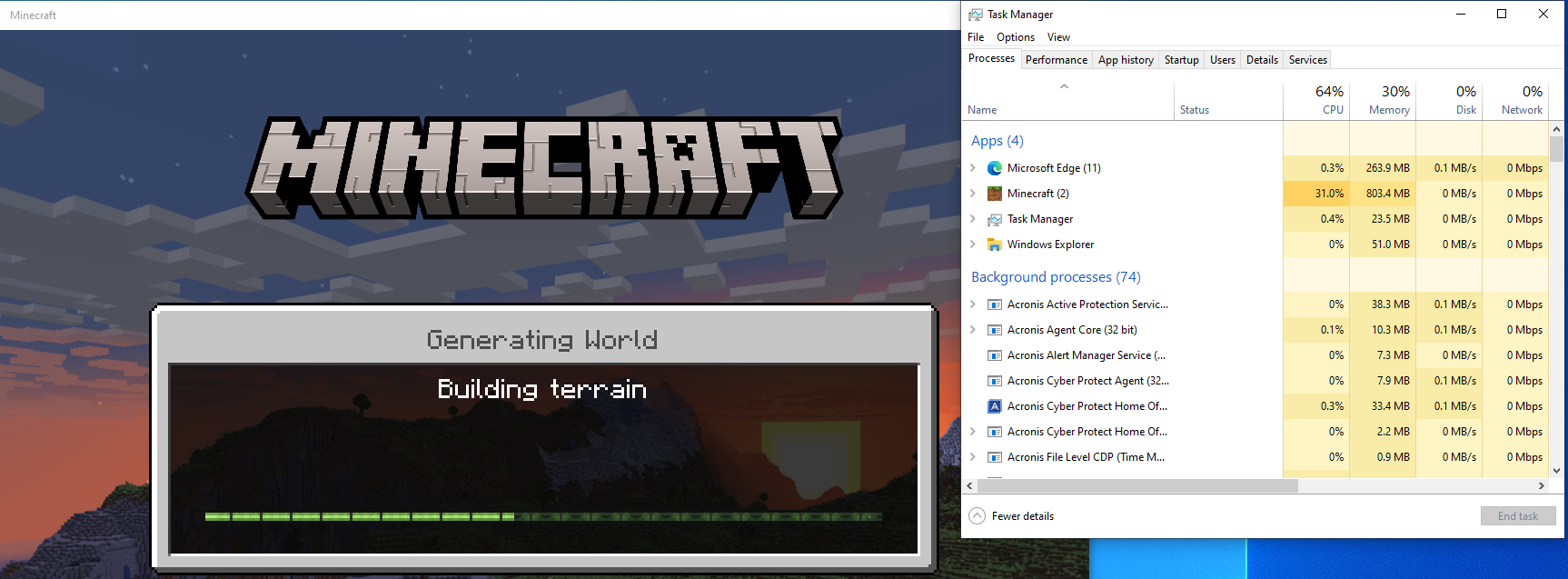Expand the Microsoft Edge (11) process group
The height and width of the screenshot is (579, 1568).
(x=973, y=168)
